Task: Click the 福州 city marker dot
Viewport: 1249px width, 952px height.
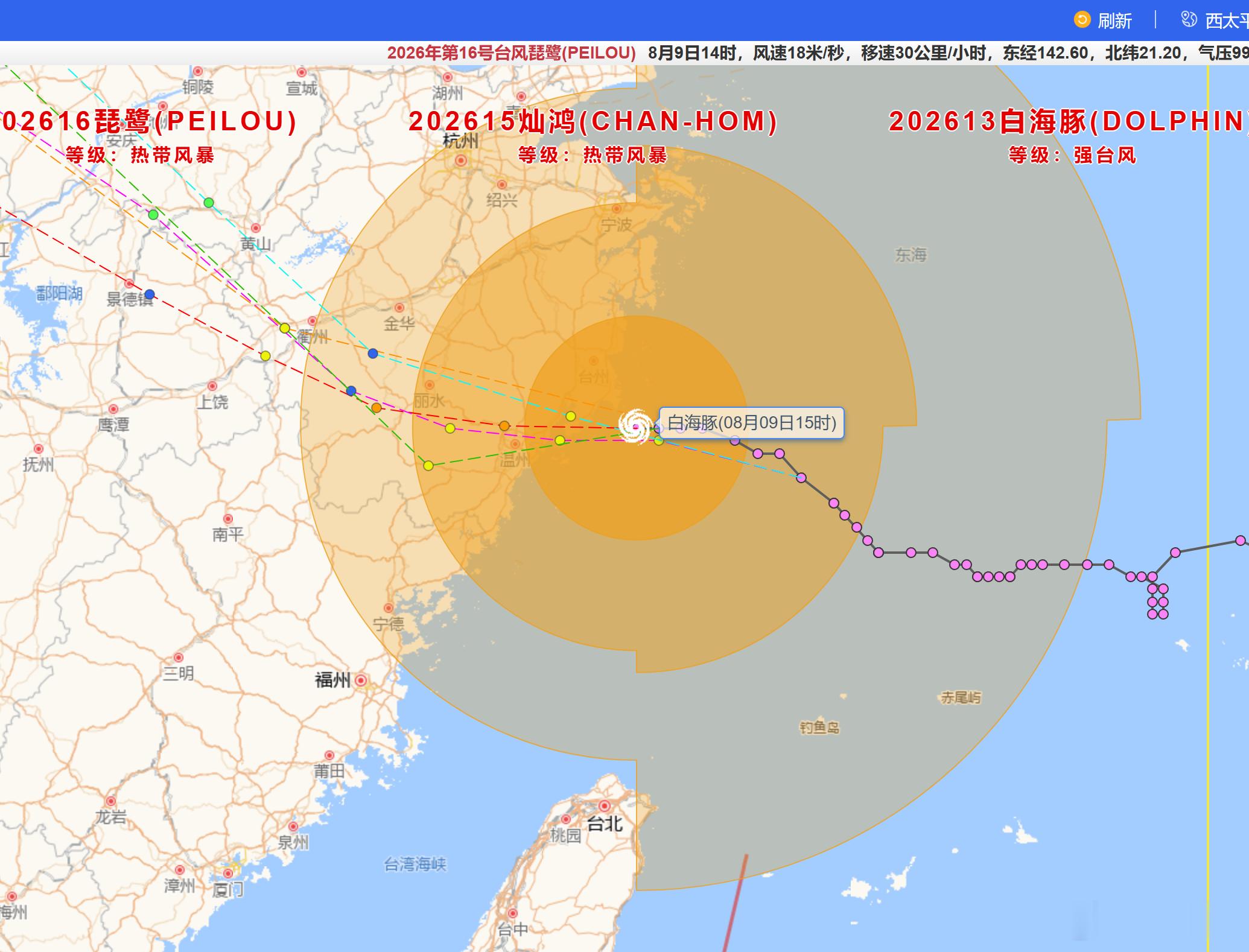Action: [x=361, y=681]
